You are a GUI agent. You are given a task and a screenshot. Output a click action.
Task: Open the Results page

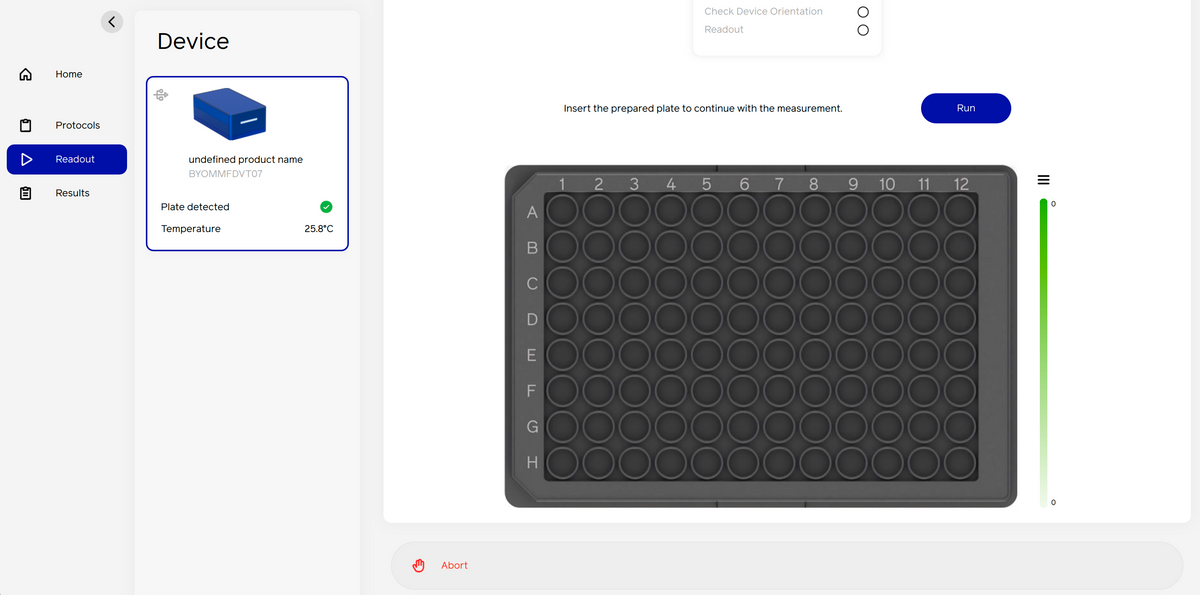[x=72, y=193]
